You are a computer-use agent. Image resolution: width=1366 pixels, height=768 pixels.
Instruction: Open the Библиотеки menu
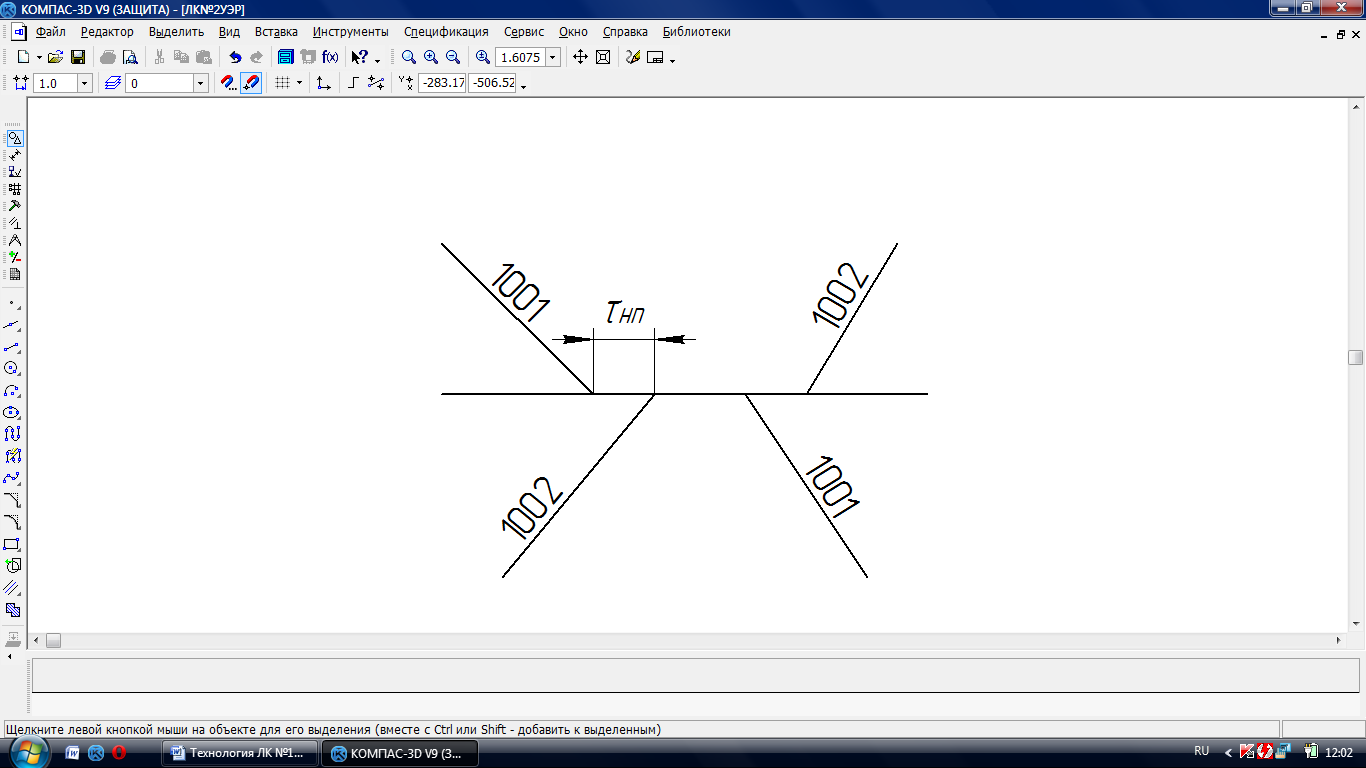tap(697, 32)
